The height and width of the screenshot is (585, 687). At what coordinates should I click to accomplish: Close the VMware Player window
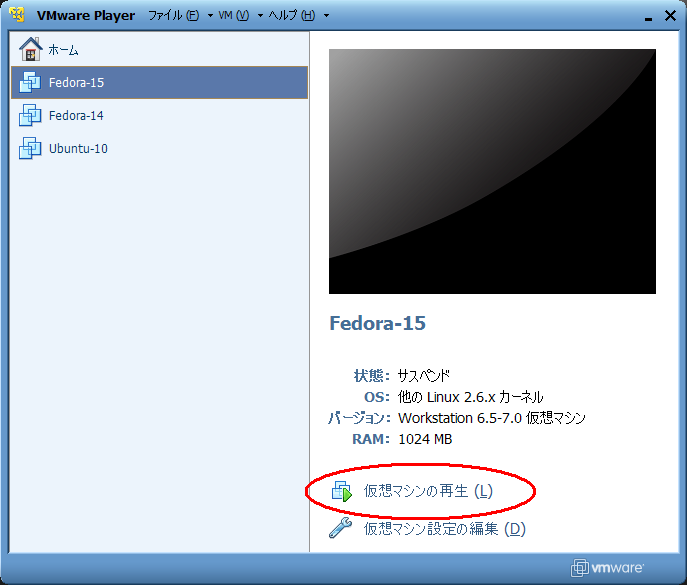pyautogui.click(x=670, y=16)
